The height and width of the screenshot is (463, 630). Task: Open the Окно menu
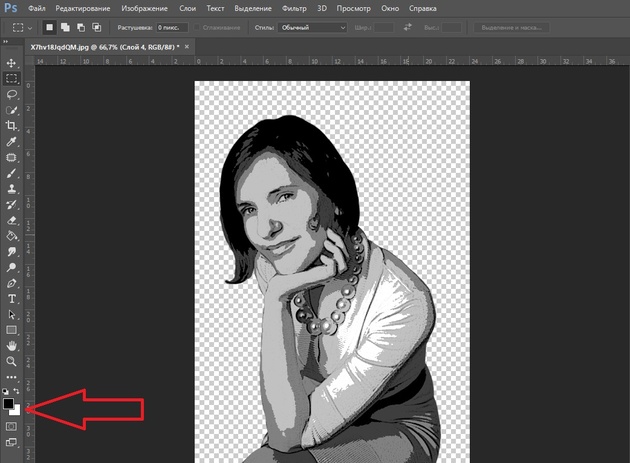[390, 8]
